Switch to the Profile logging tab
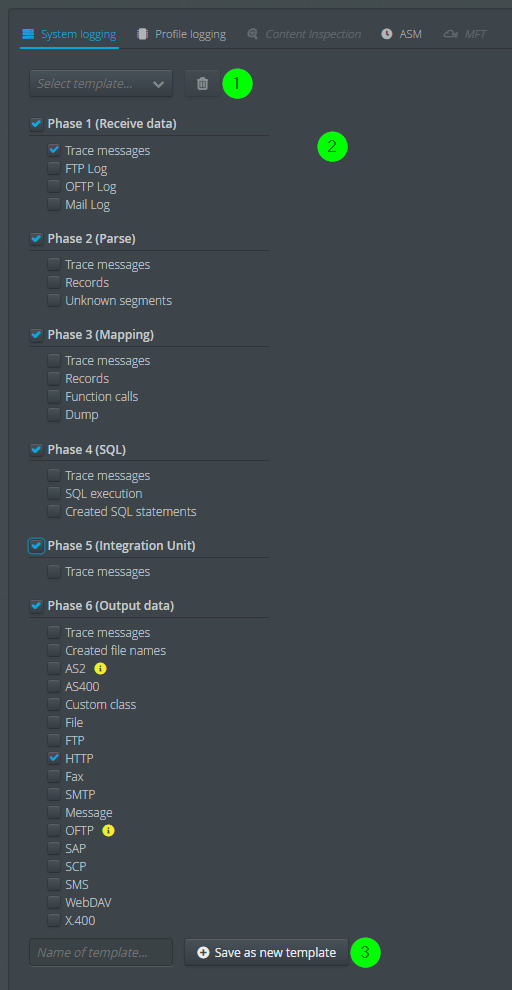Image resolution: width=512 pixels, height=990 pixels. tap(182, 34)
